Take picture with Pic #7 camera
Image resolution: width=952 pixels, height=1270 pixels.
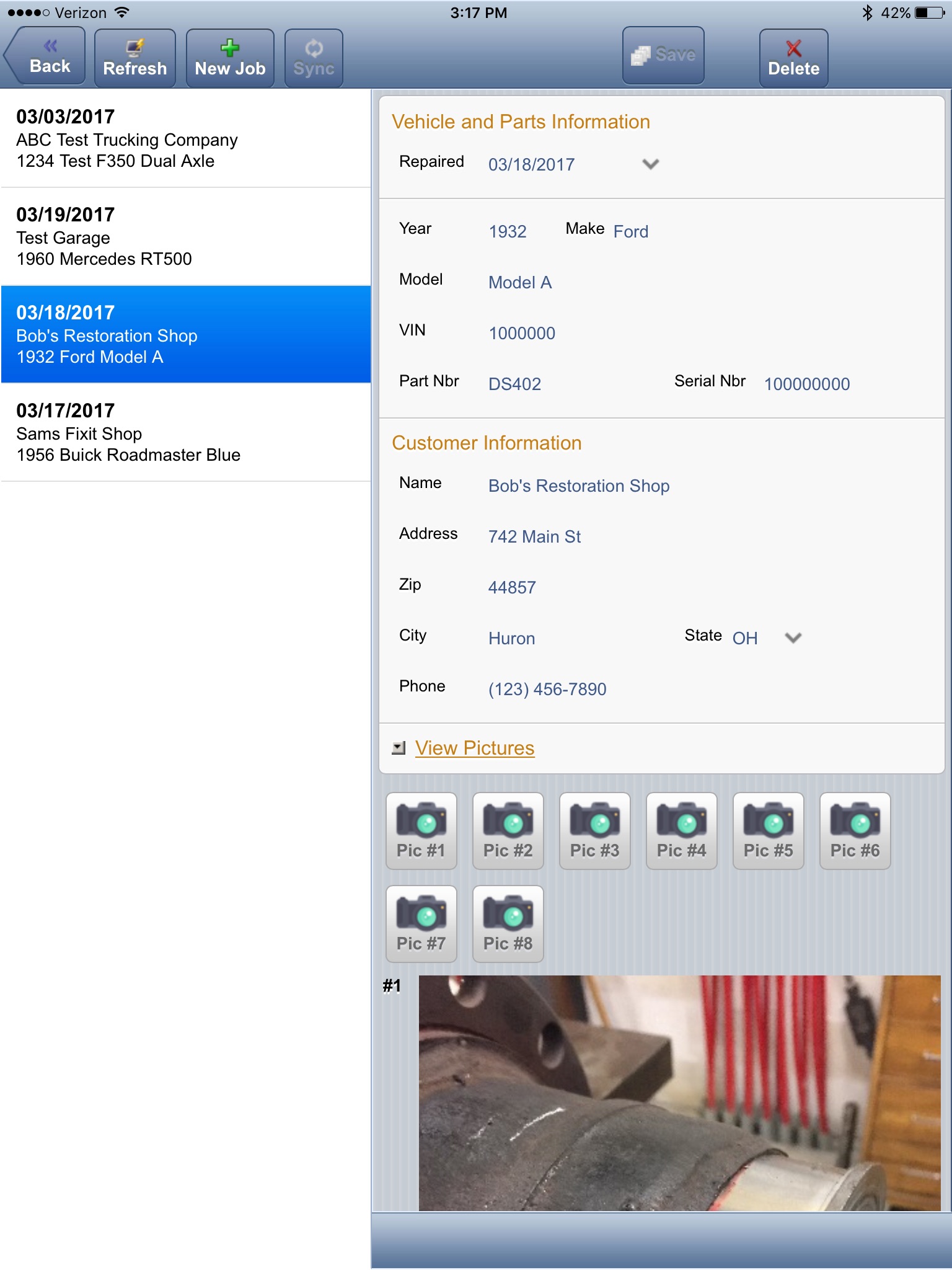pyautogui.click(x=421, y=924)
